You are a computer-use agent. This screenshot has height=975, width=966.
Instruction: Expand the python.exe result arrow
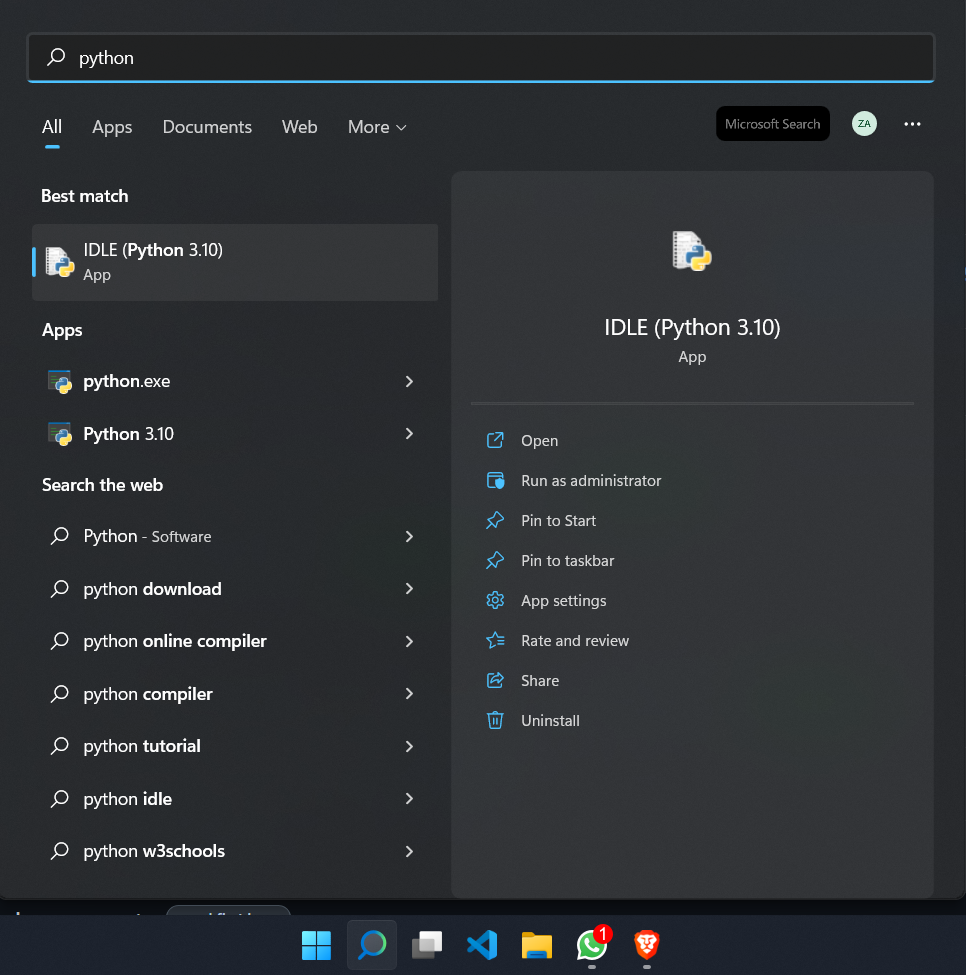coord(409,381)
